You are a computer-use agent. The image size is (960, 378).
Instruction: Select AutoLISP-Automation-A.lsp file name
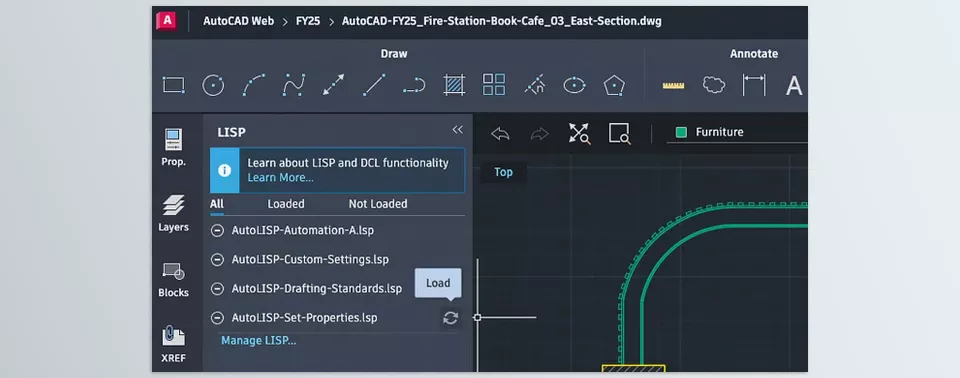[302, 231]
